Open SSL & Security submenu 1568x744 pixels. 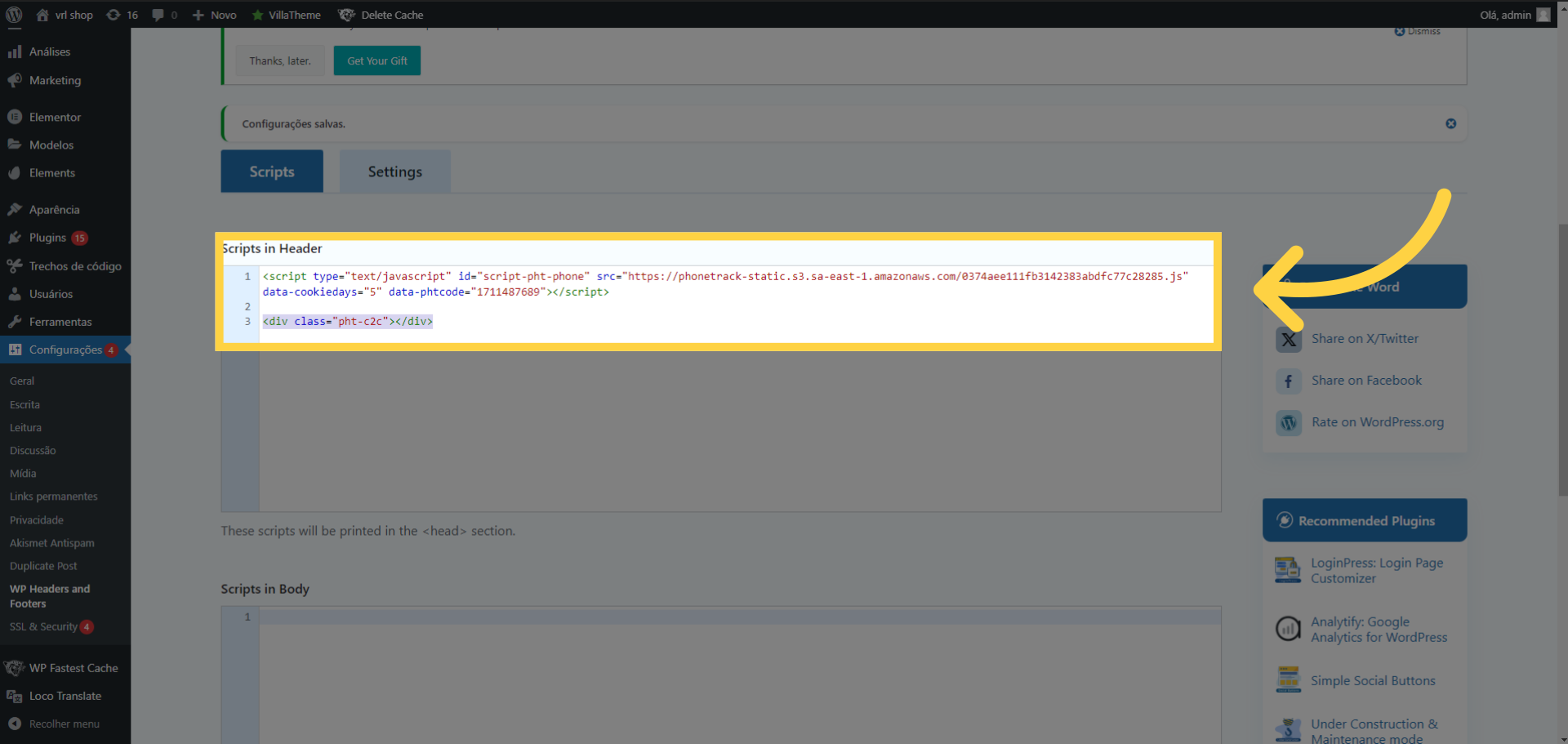coord(43,626)
